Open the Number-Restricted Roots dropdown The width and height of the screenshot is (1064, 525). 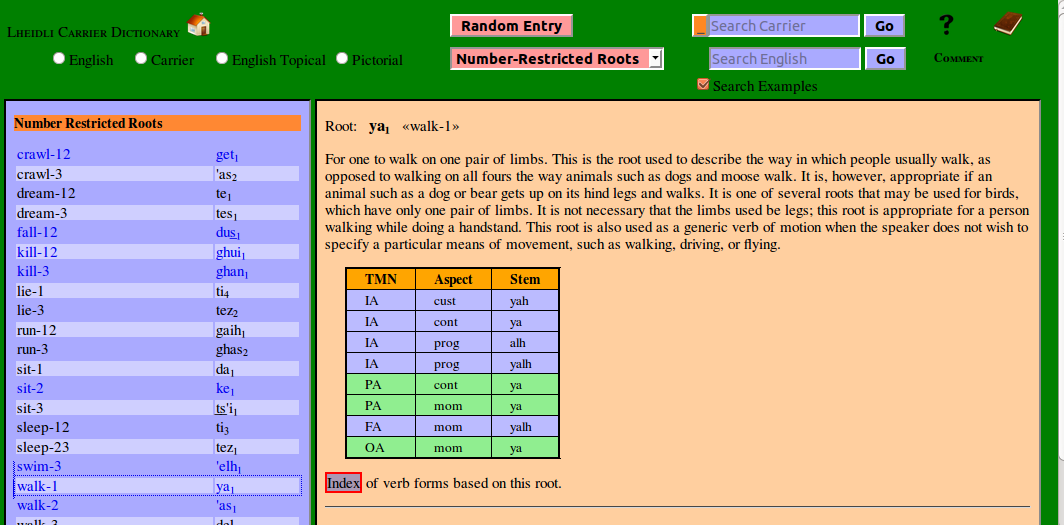pyautogui.click(x=556, y=59)
